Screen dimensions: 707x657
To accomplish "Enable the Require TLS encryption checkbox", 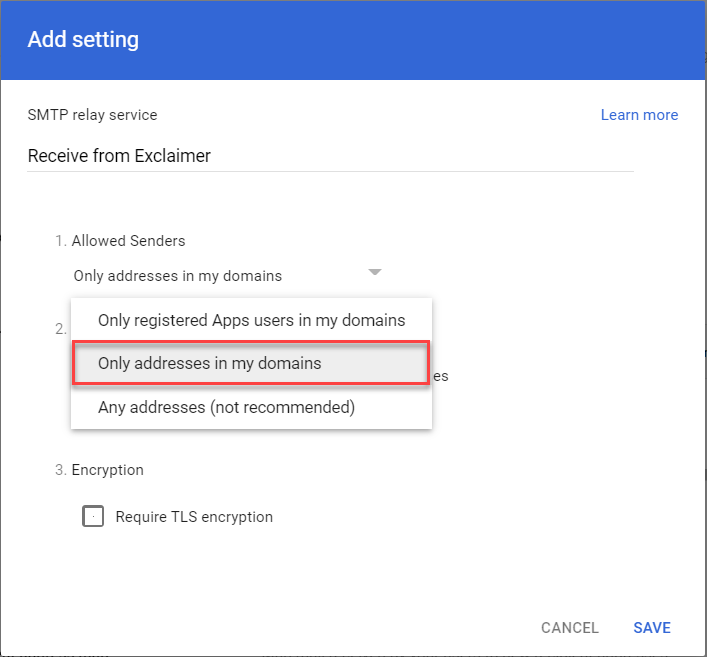I will 93,517.
